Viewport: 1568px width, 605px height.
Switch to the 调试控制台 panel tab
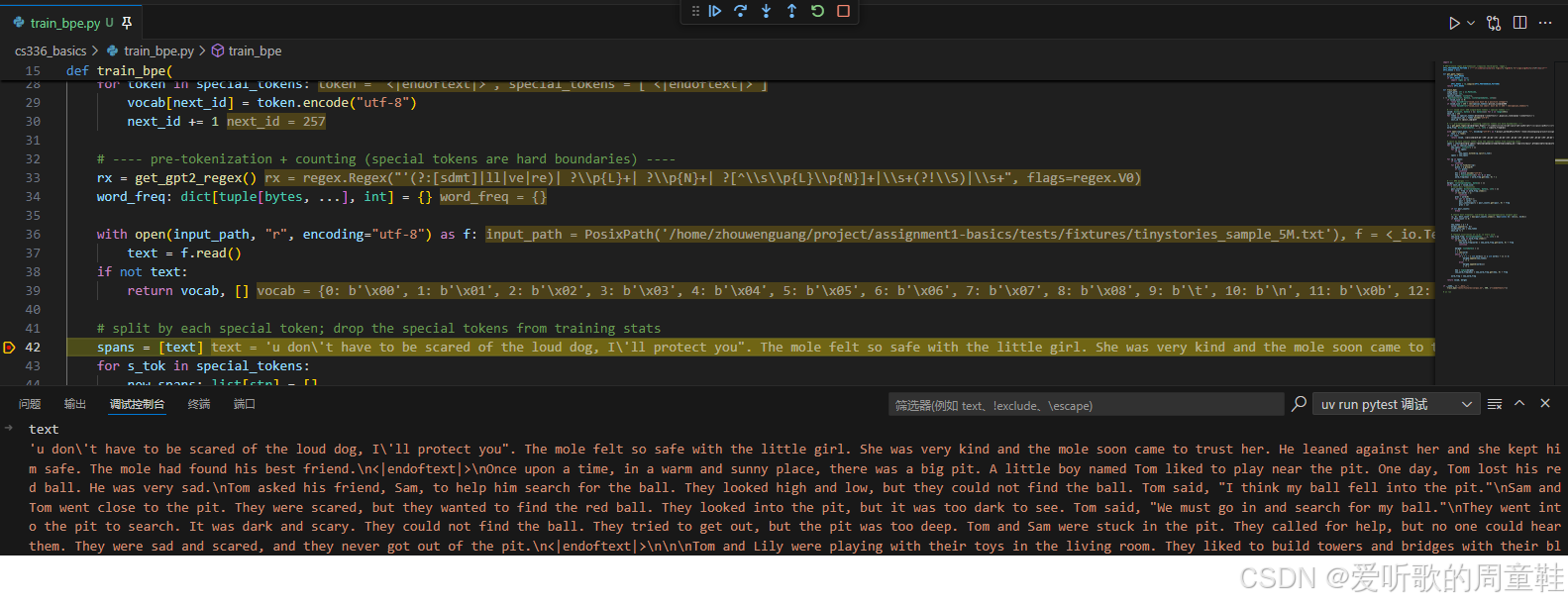137,404
